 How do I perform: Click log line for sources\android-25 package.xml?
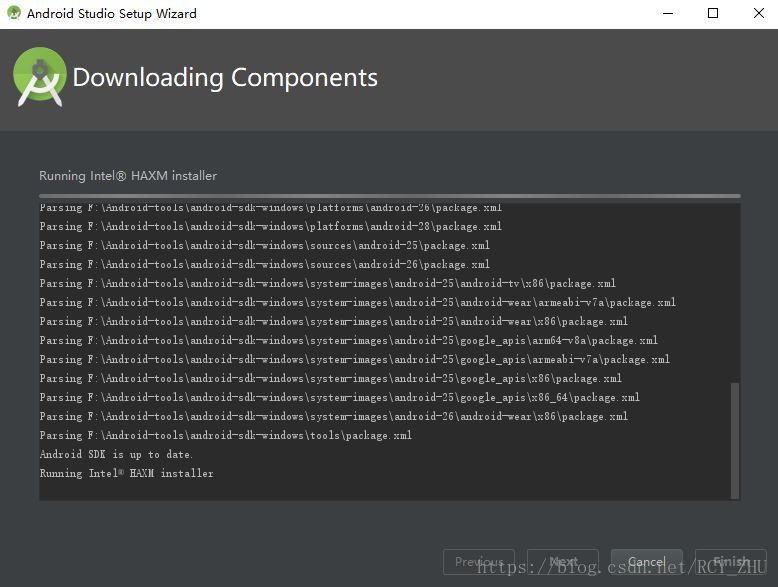[264, 245]
